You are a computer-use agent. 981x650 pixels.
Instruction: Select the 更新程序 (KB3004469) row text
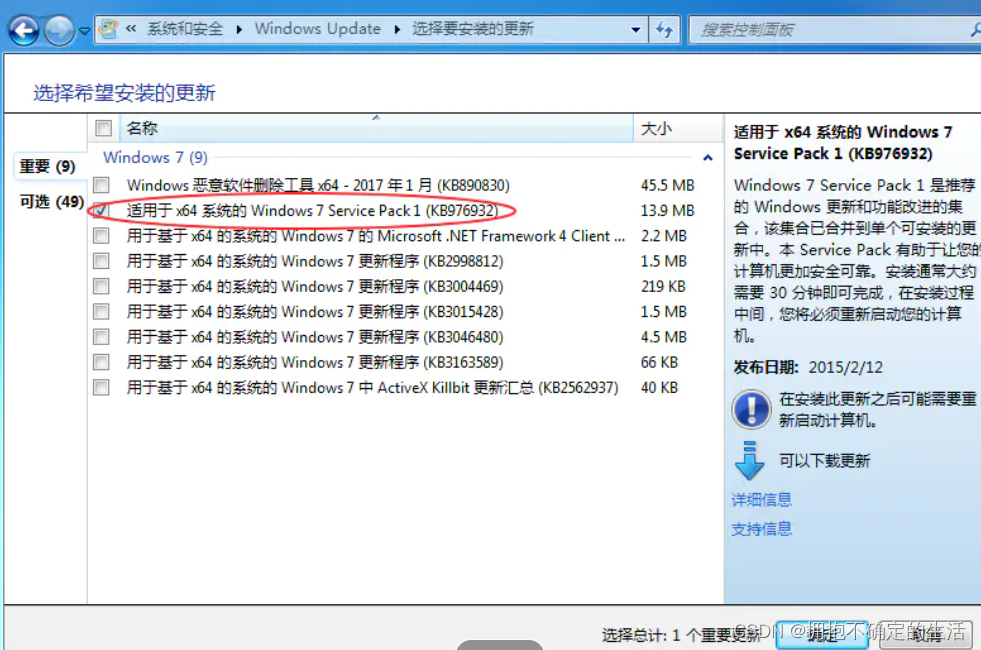(315, 287)
